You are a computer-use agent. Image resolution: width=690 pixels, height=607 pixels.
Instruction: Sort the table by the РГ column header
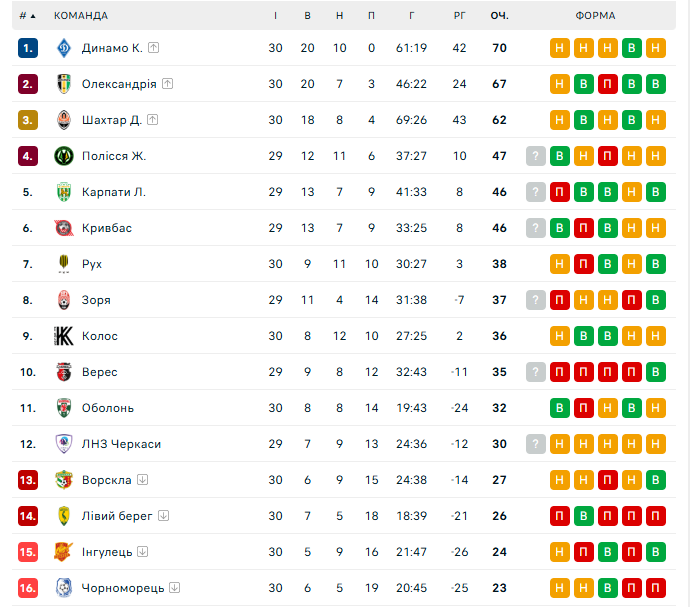click(459, 16)
